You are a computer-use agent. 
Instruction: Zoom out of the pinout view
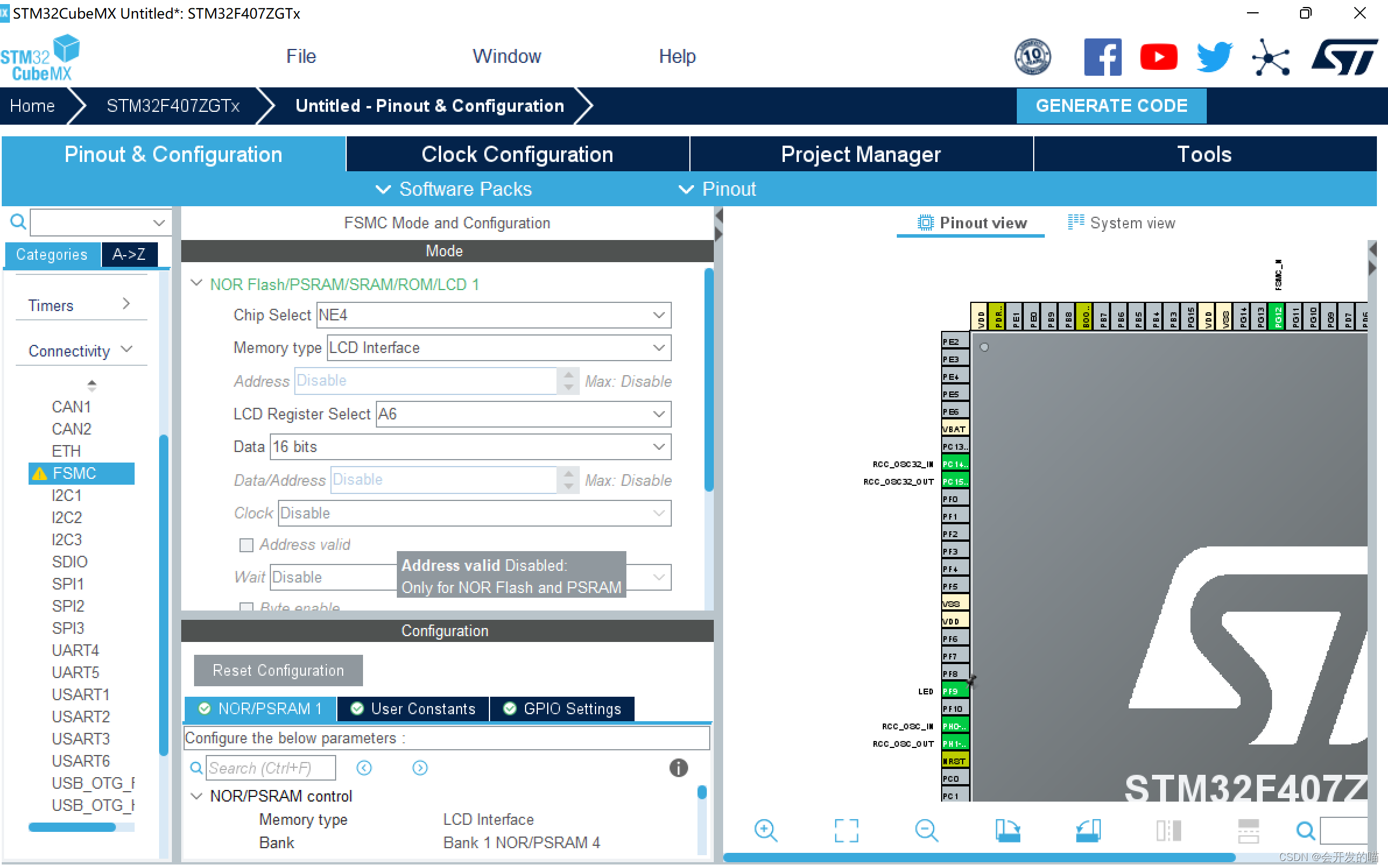click(x=926, y=830)
